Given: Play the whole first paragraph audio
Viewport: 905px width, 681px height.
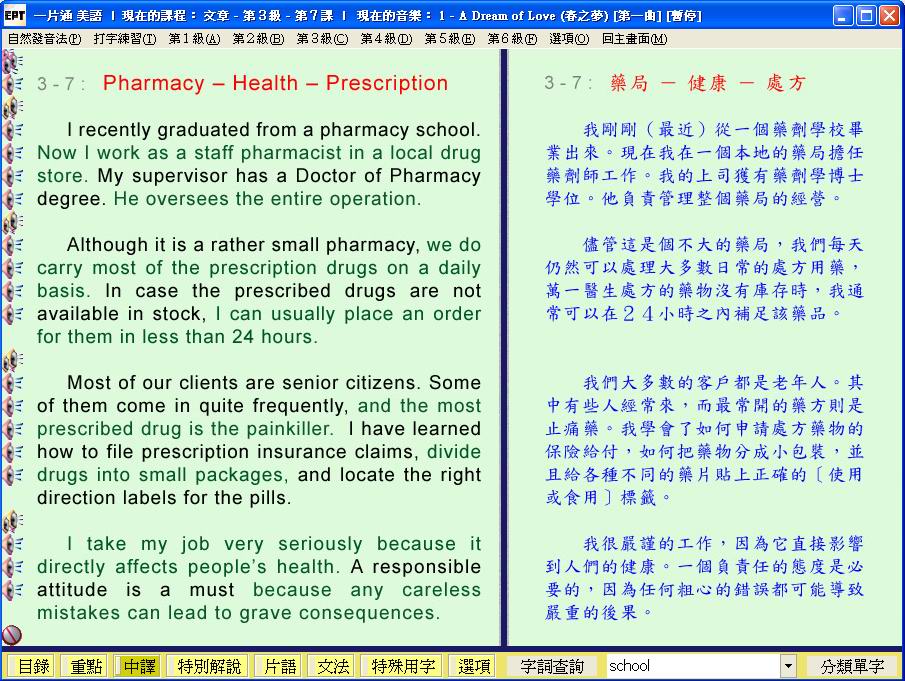Looking at the screenshot, I should coord(12,107).
